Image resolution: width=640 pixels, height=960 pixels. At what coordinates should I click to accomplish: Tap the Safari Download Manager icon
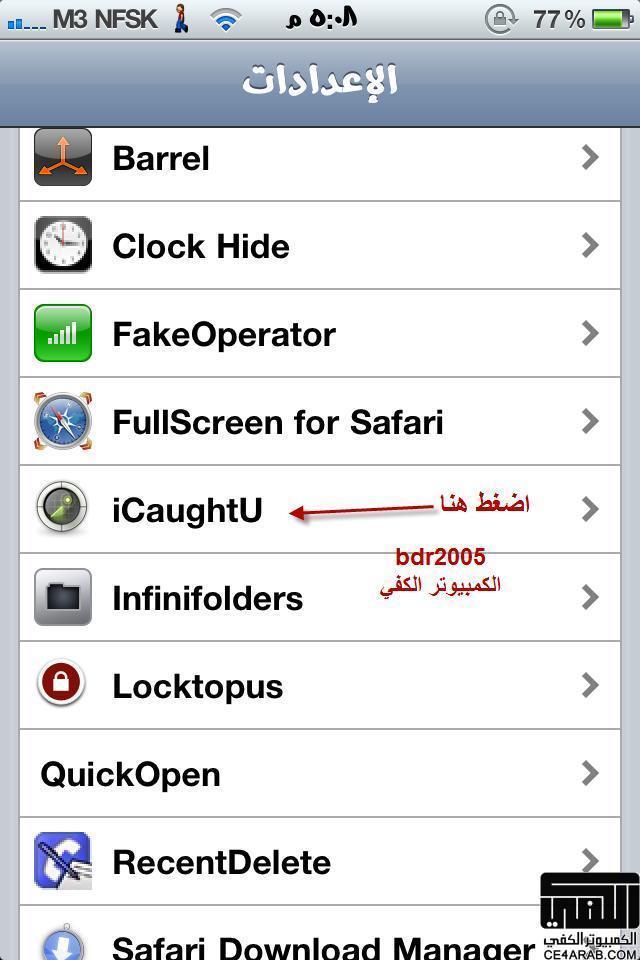(63, 943)
